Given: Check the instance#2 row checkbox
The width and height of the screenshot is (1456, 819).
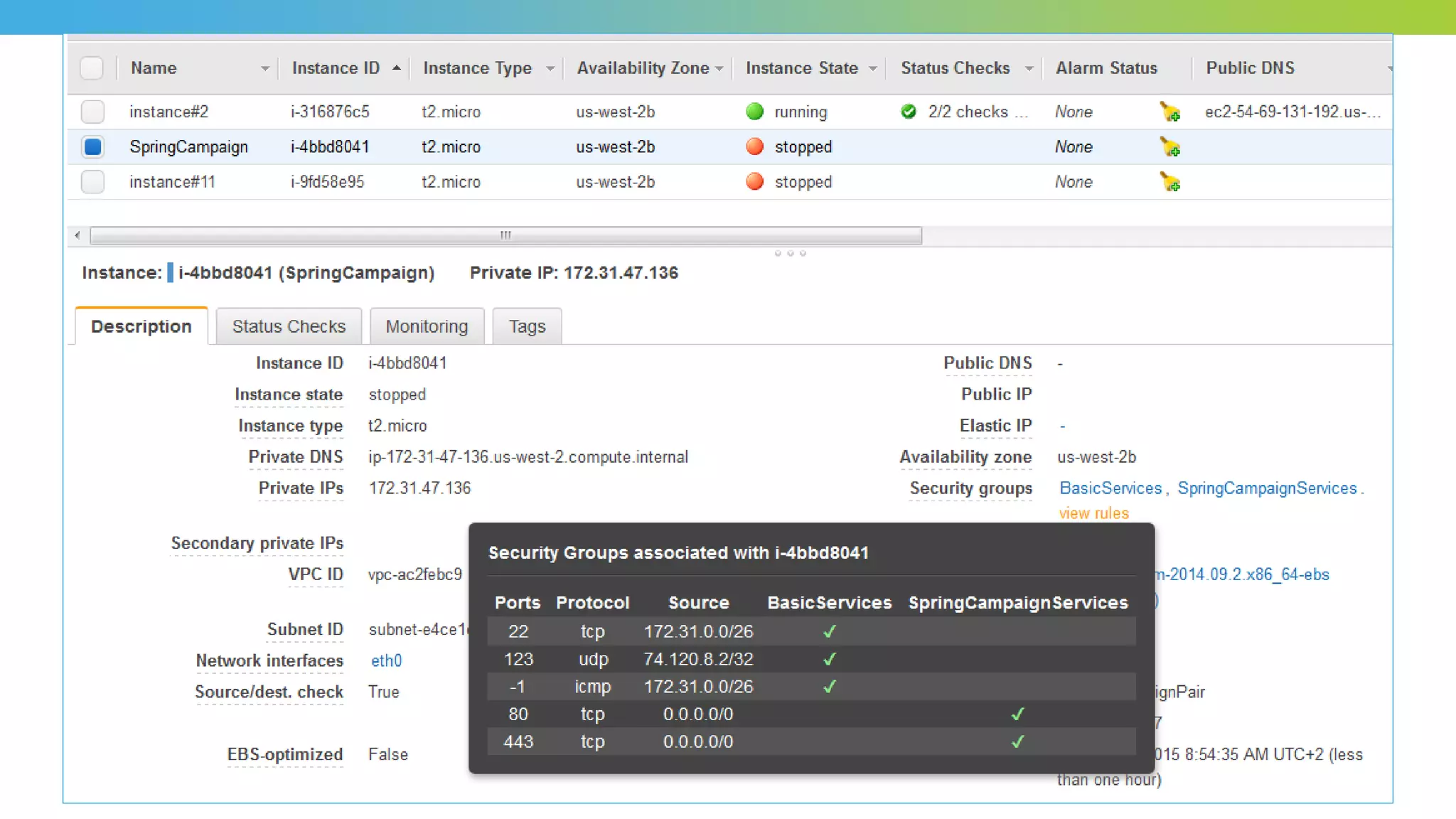Looking at the screenshot, I should click(x=92, y=112).
